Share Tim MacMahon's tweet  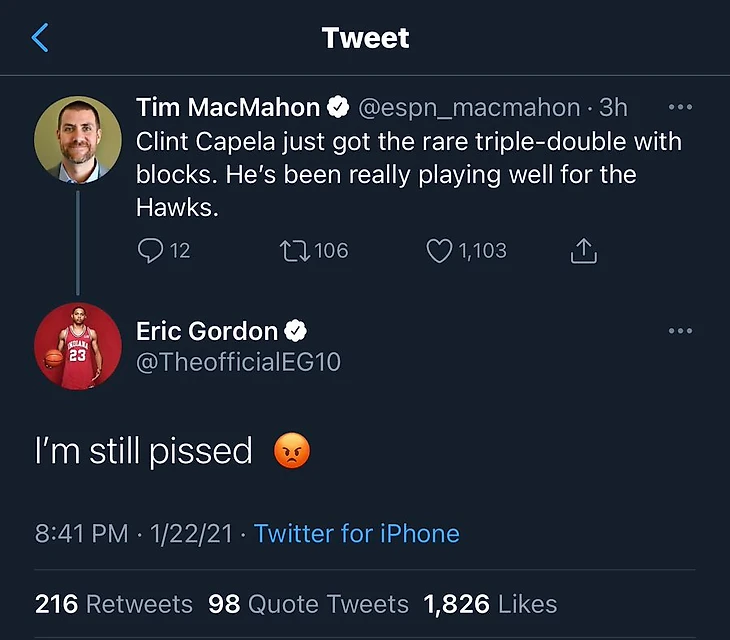(x=583, y=250)
